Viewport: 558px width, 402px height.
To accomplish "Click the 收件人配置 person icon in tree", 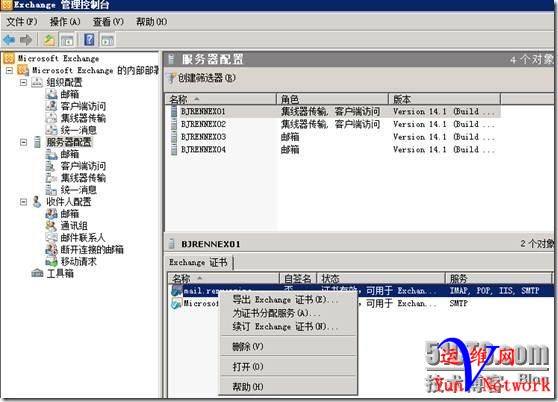I will pos(36,202).
